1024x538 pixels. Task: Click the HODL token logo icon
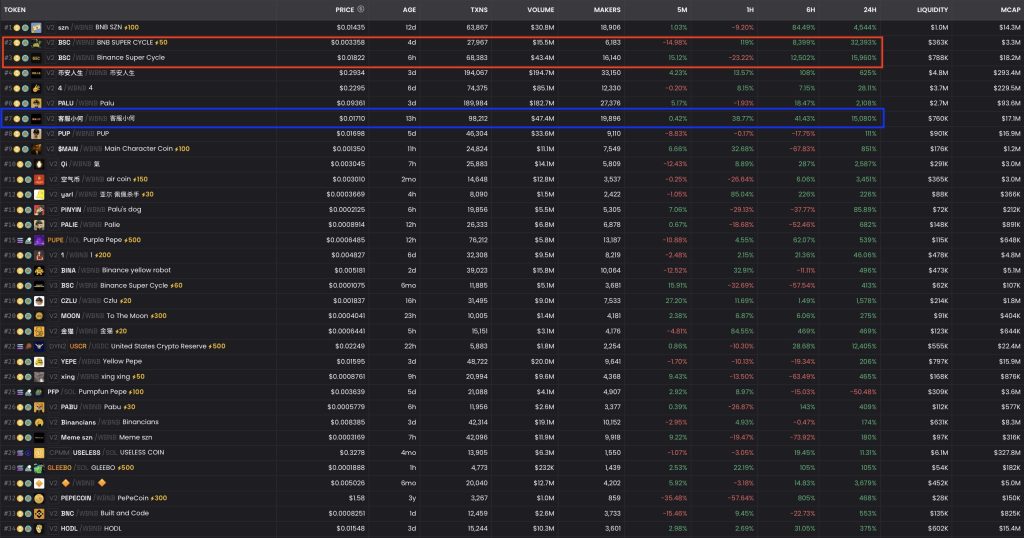tap(37, 527)
